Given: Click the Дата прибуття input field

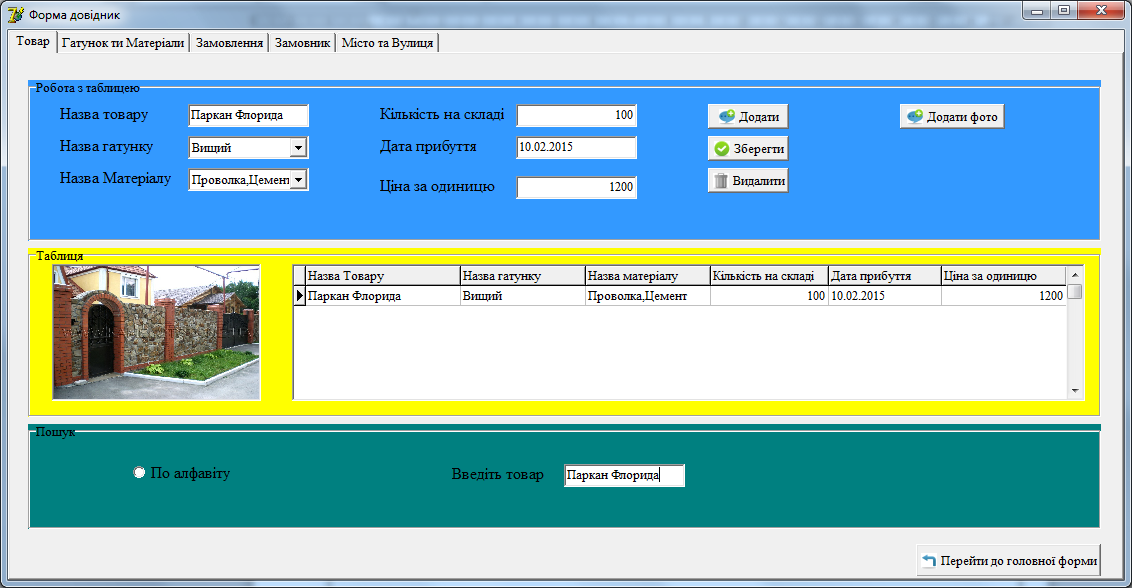Looking at the screenshot, I should 576,148.
